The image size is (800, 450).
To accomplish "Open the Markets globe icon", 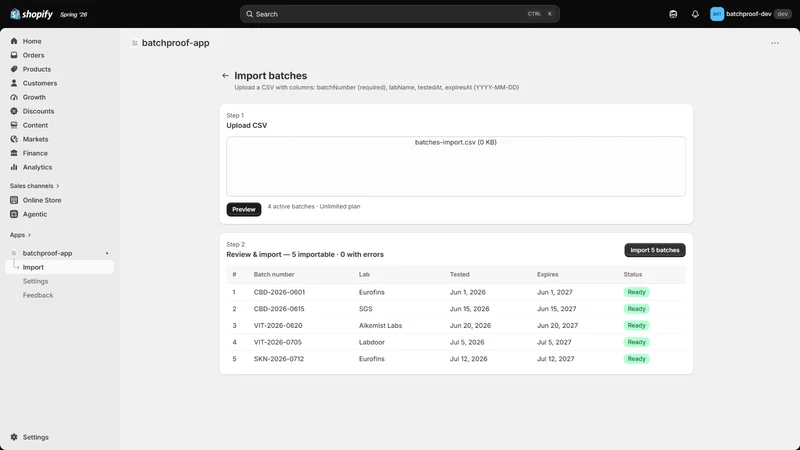I will [14, 139].
